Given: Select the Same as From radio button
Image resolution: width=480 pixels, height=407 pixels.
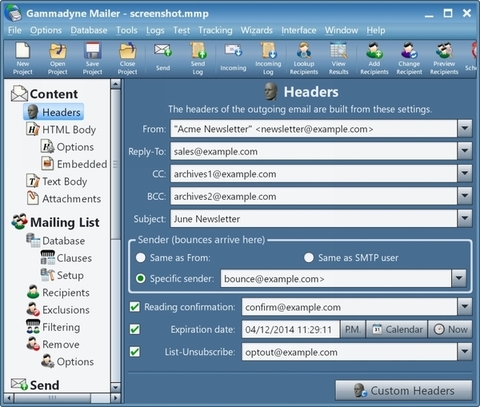Looking at the screenshot, I should tap(141, 258).
